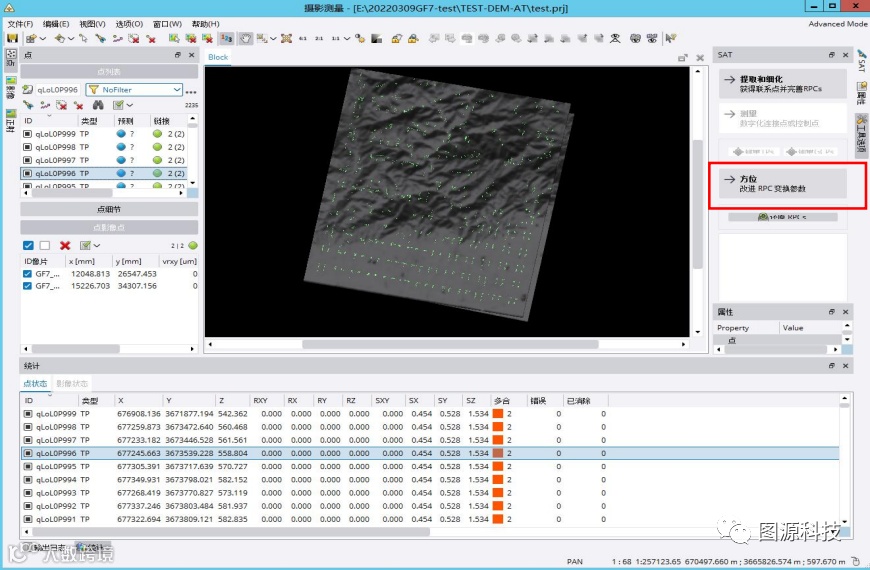This screenshot has height=570, width=870.
Task: Click the three-dots more options icon beside filter
Action: [191, 90]
